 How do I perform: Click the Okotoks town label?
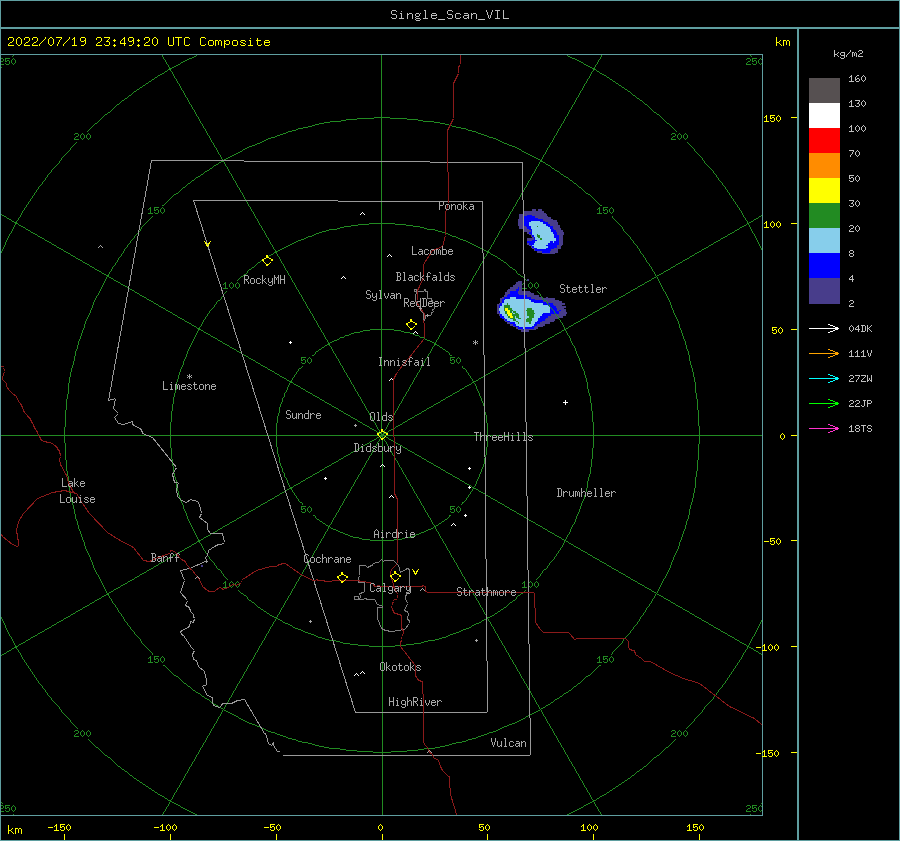(400, 667)
